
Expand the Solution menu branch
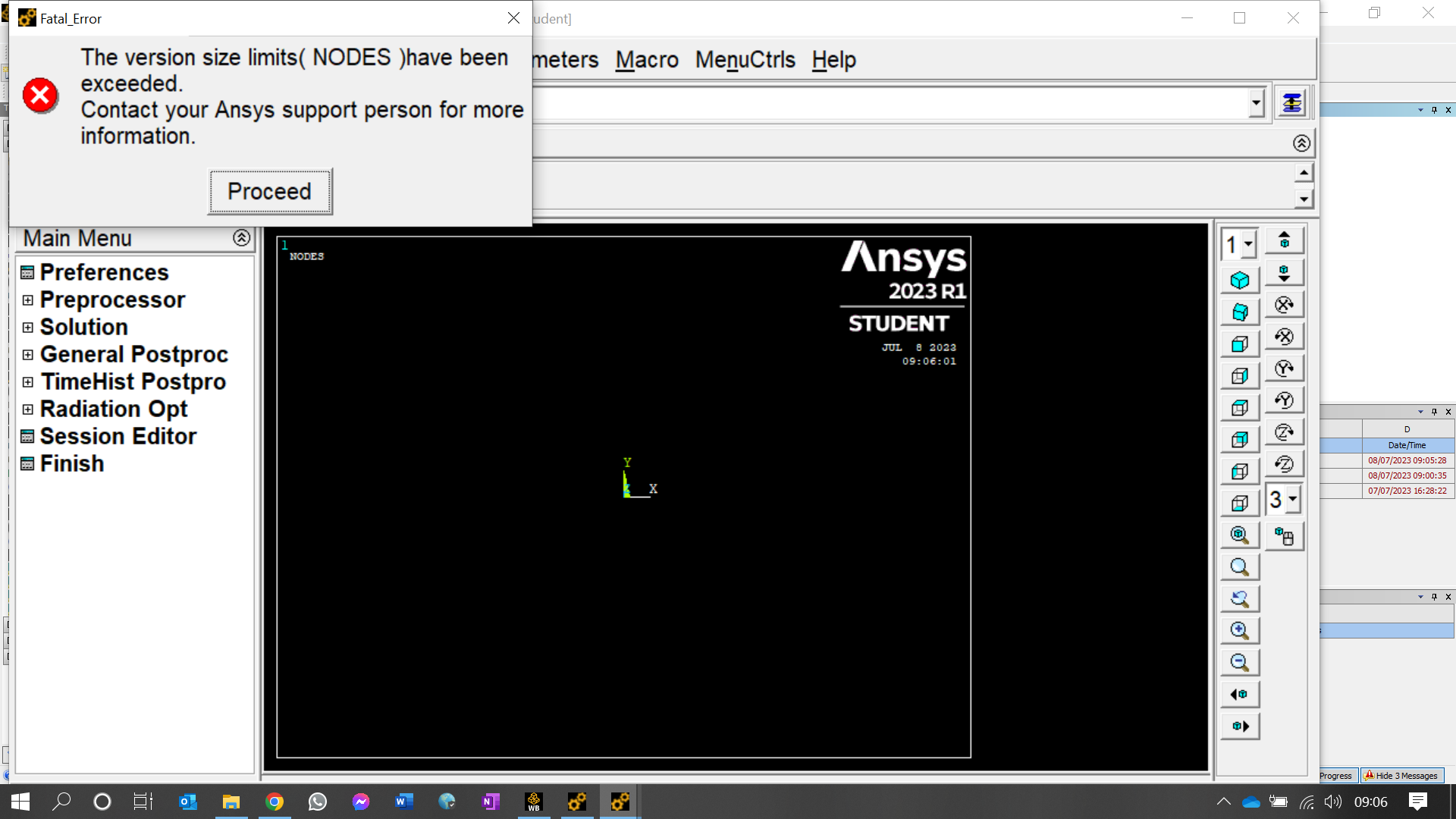click(x=28, y=328)
